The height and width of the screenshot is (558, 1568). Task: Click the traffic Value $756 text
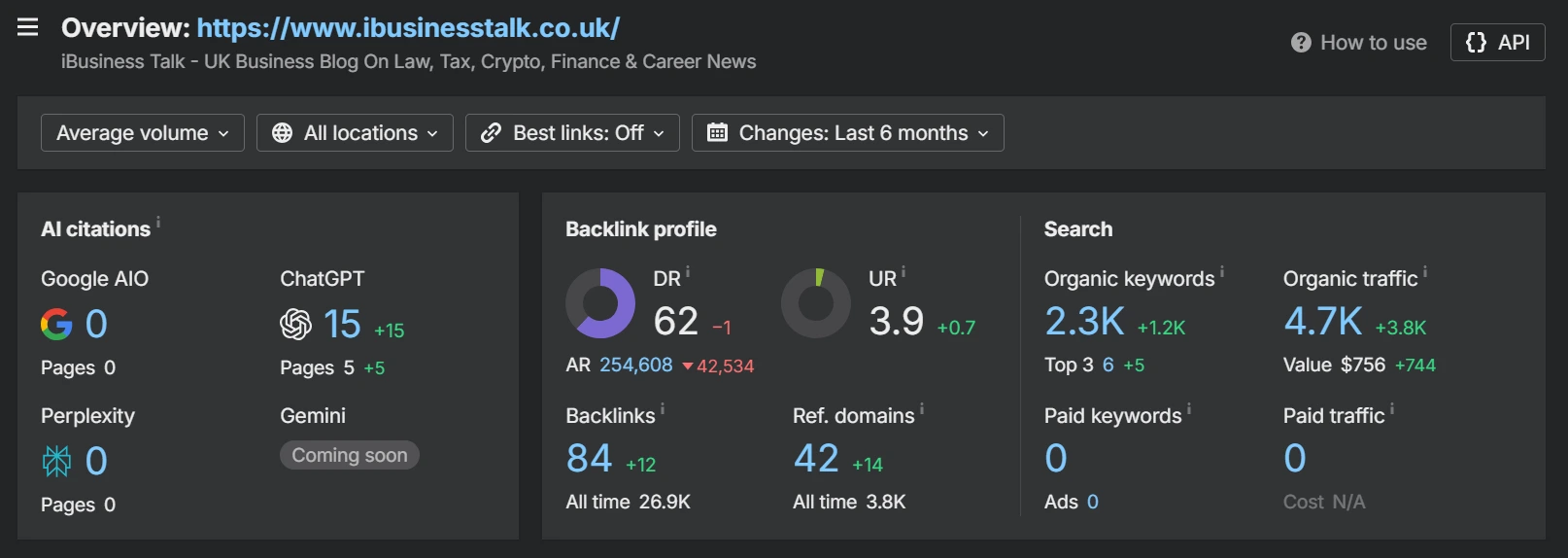[1335, 365]
